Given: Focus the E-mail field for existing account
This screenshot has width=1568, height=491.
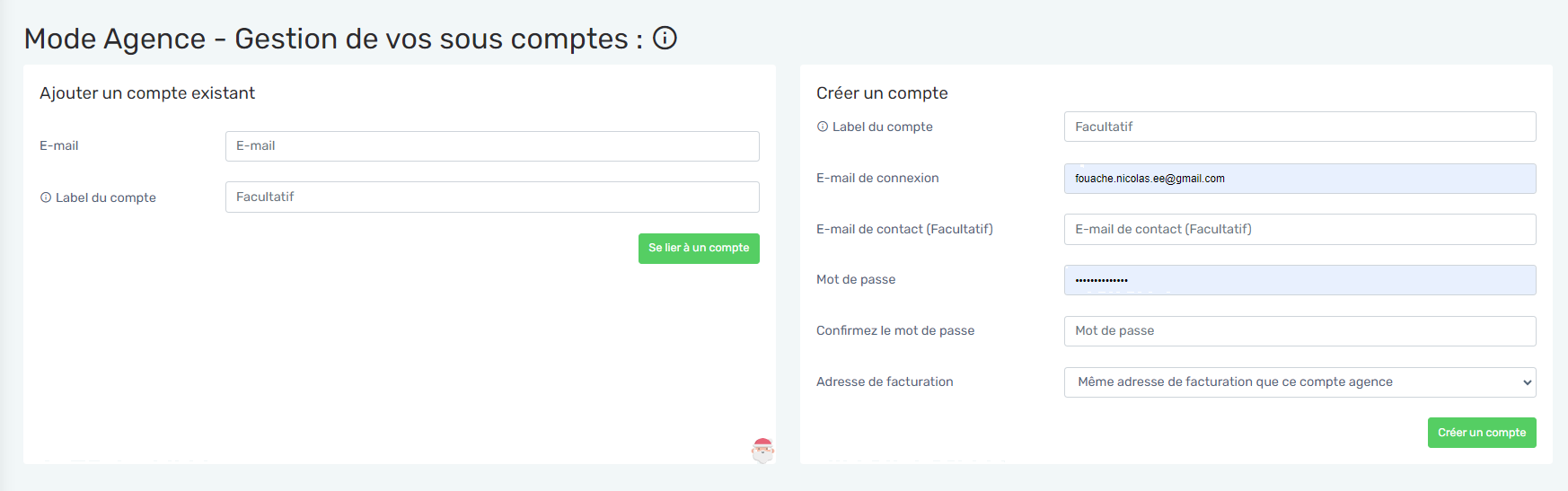Looking at the screenshot, I should click(492, 146).
